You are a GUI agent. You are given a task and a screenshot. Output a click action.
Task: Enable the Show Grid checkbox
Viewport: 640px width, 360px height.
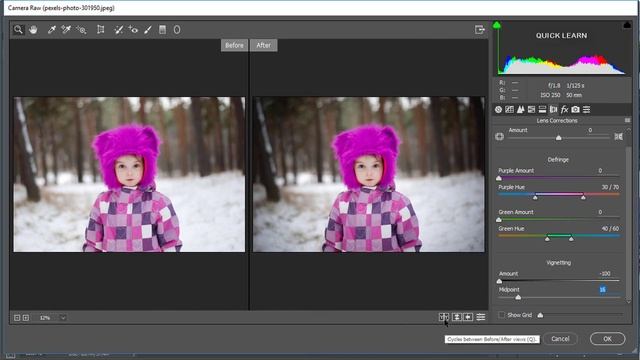502,315
